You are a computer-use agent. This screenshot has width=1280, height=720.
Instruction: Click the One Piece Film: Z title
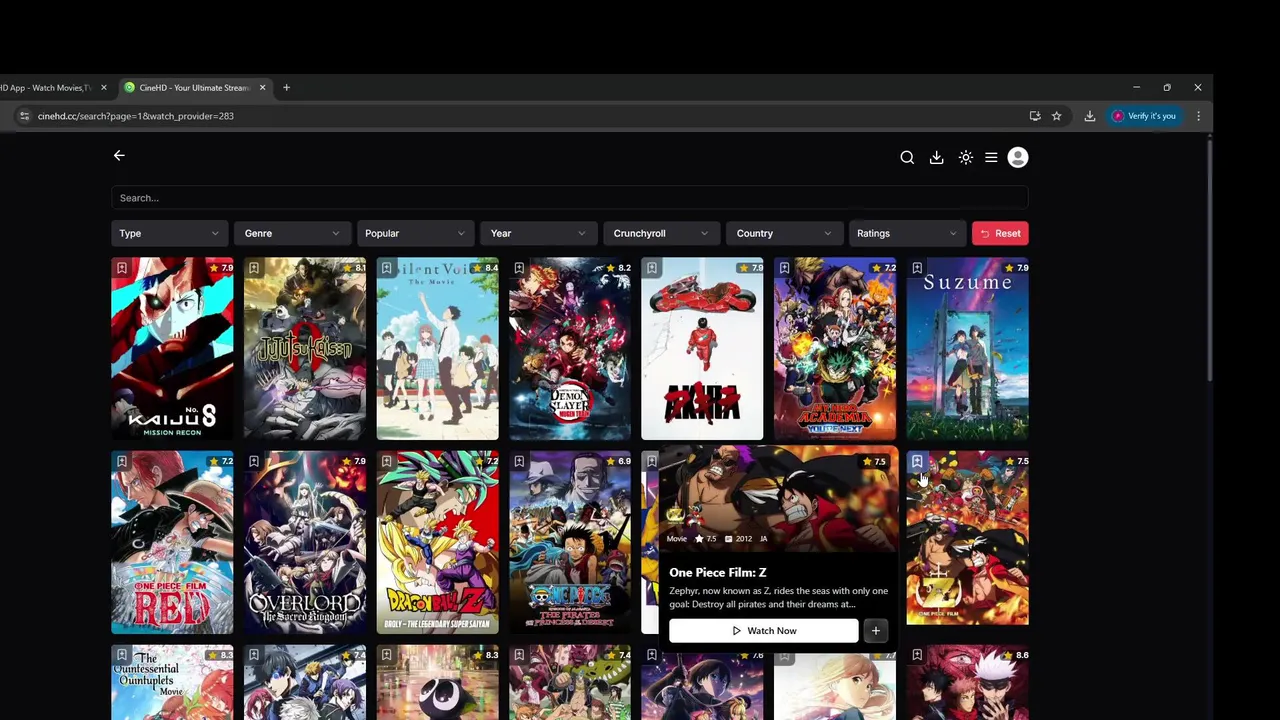click(718, 573)
